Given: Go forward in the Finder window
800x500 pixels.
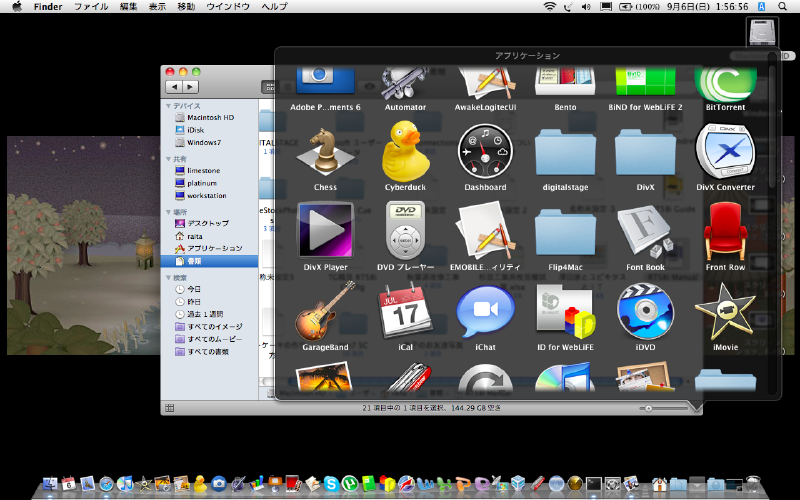Looking at the screenshot, I should (190, 87).
